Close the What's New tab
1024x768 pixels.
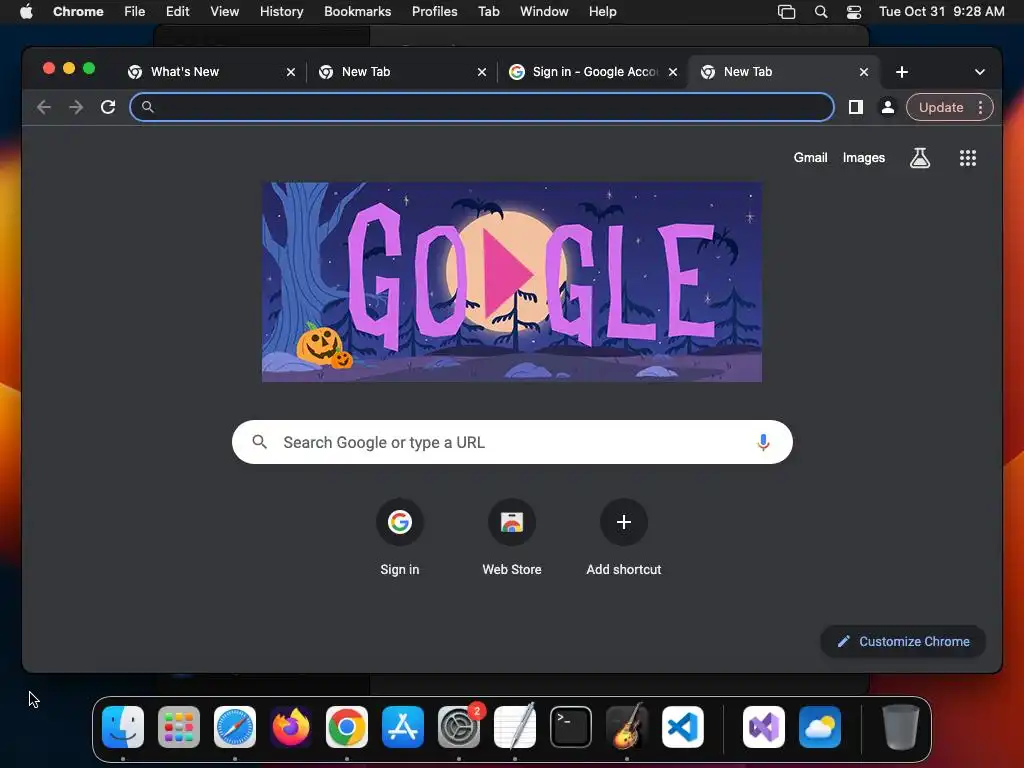tap(291, 72)
